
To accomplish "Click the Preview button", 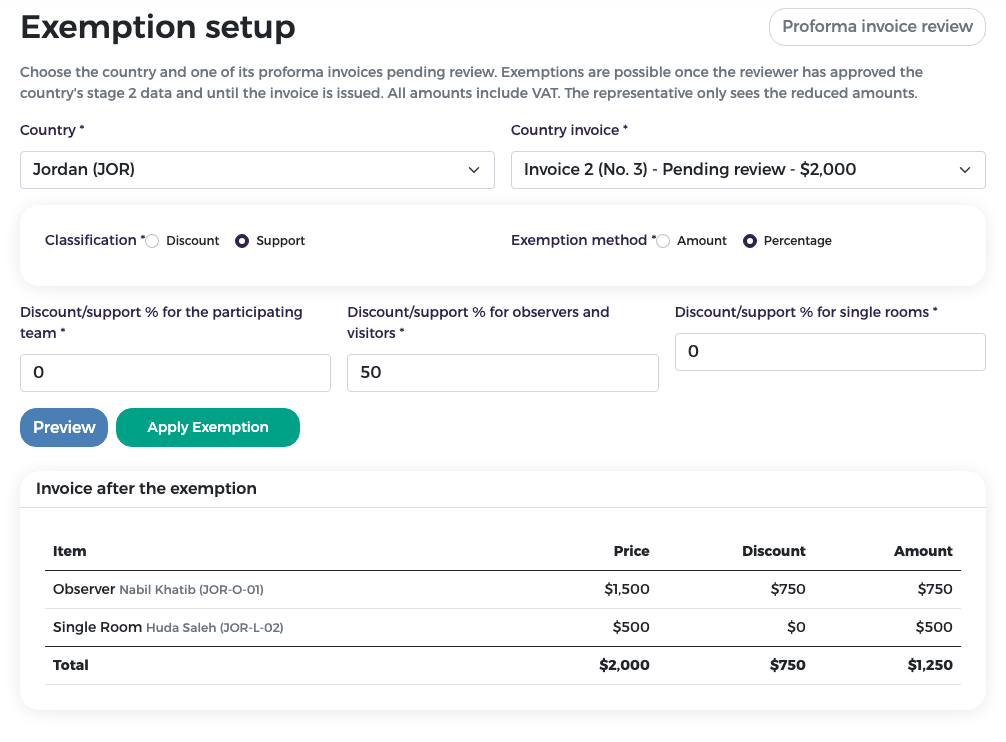I will click(x=64, y=427).
